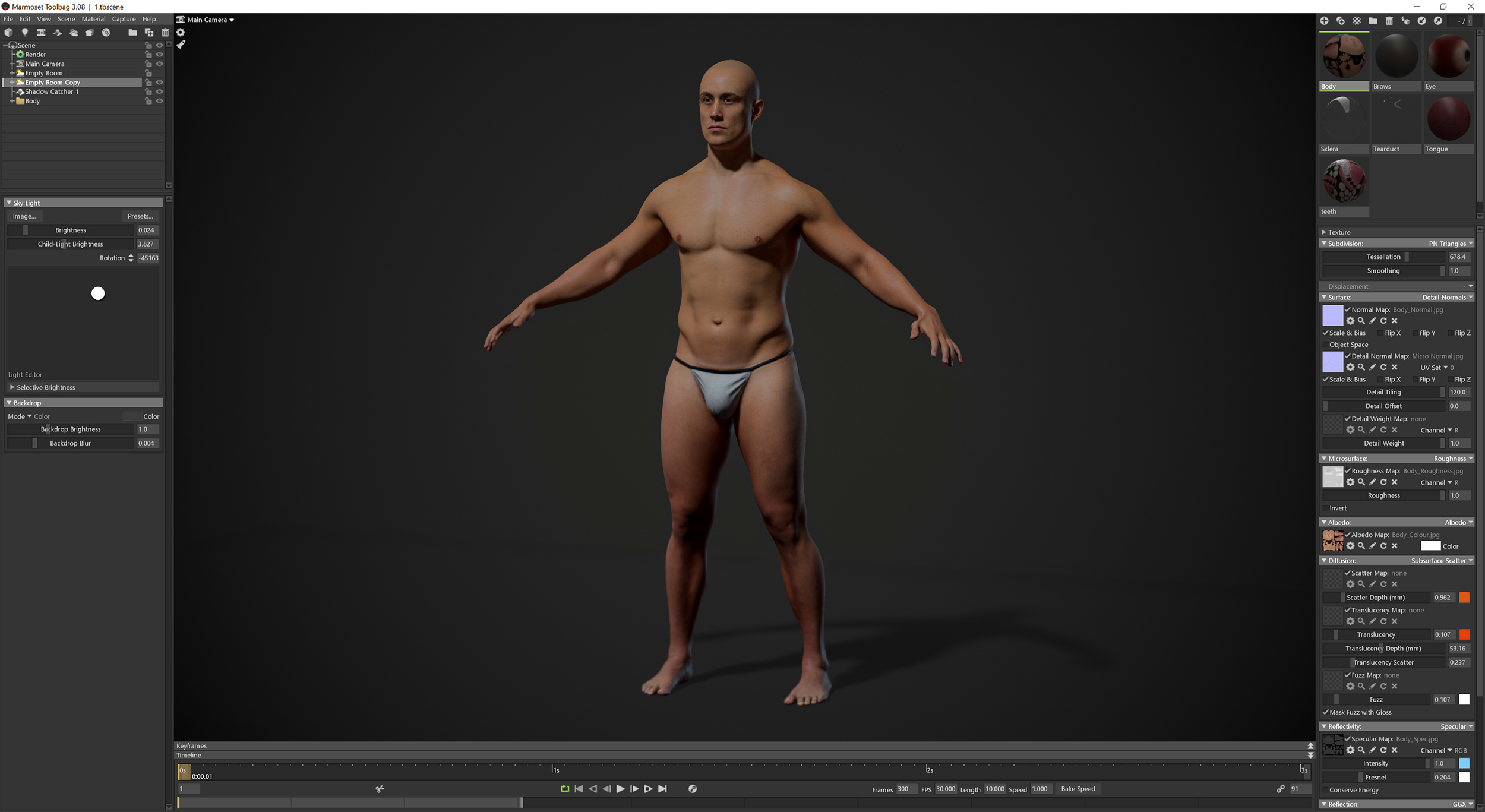Open the Scatter Depth orange color swatch
The image size is (1485, 812).
point(1464,598)
